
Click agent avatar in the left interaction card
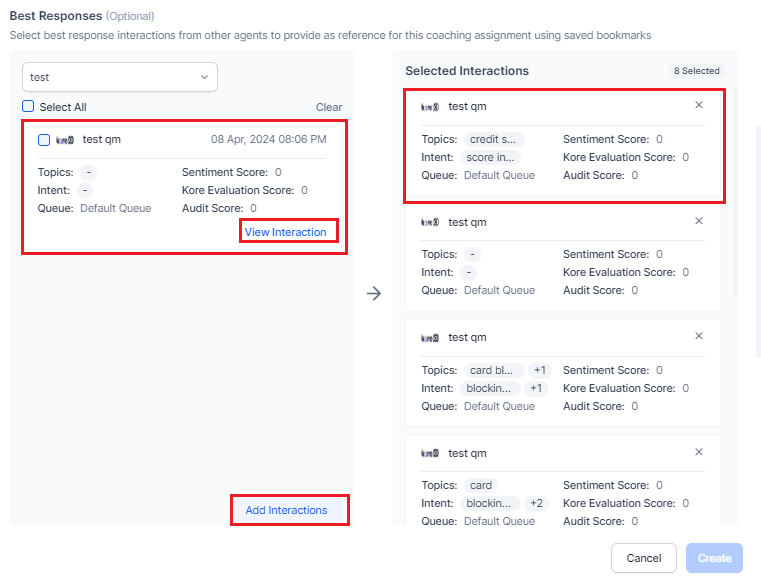point(65,140)
